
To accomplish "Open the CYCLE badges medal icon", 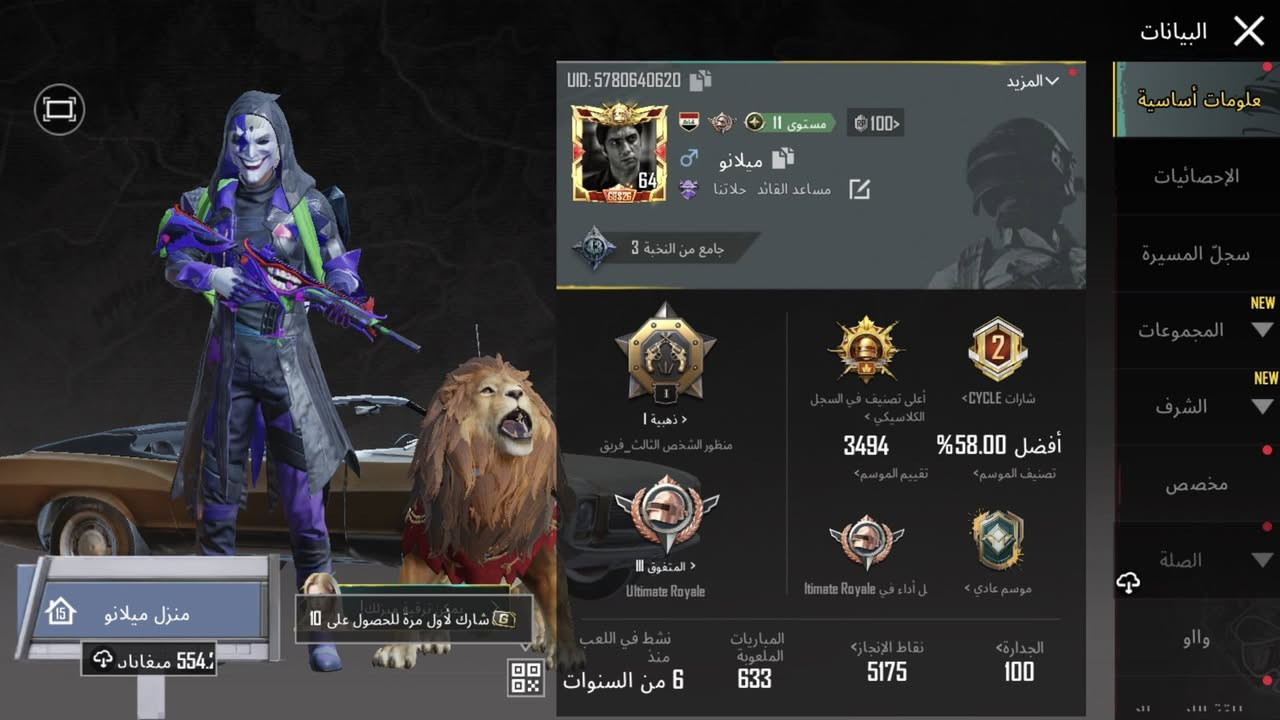I will 997,349.
